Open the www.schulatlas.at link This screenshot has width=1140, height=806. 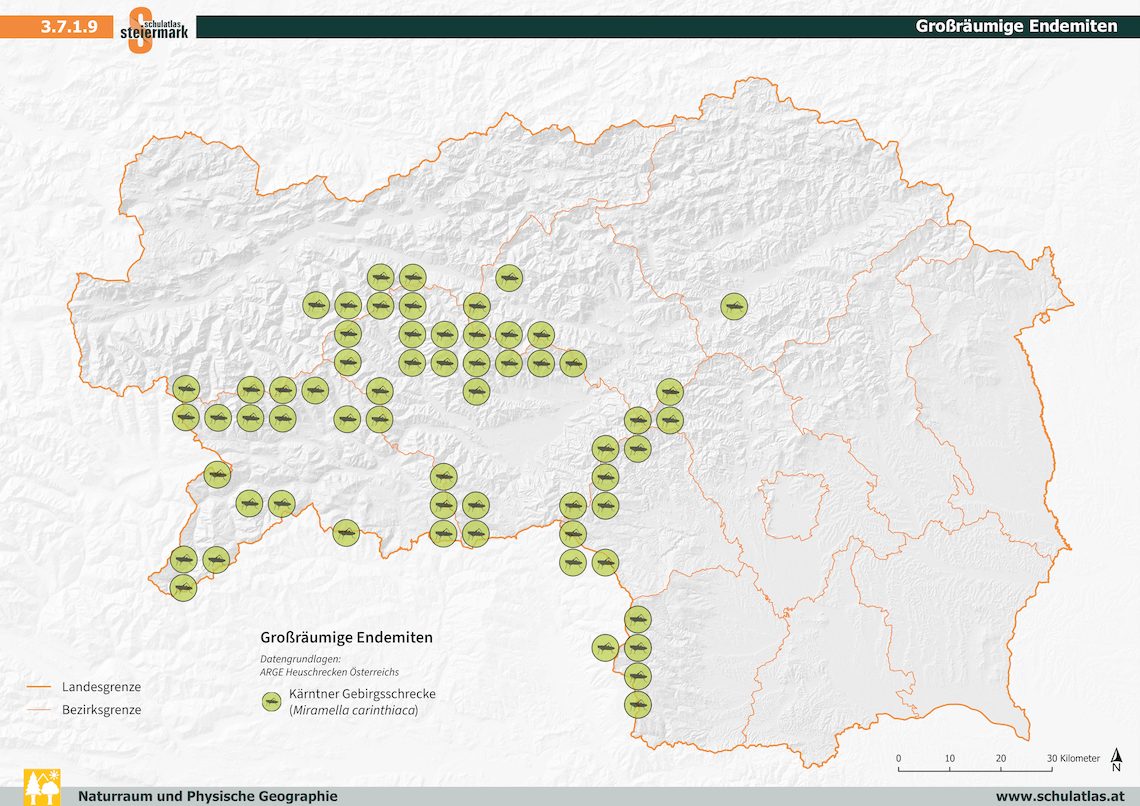click(1057, 796)
